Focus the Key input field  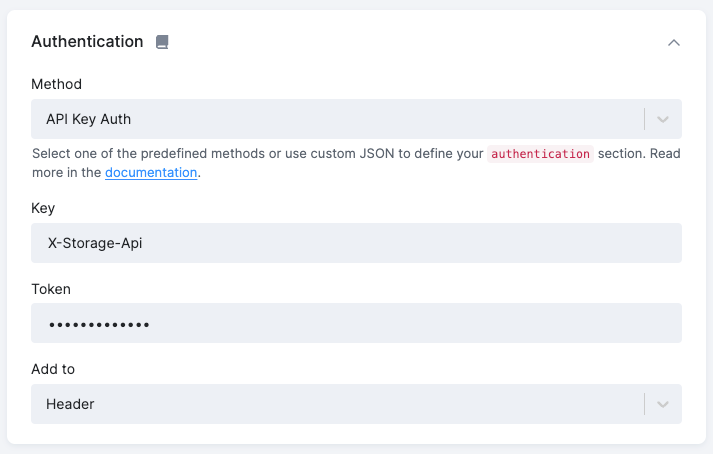pos(356,243)
